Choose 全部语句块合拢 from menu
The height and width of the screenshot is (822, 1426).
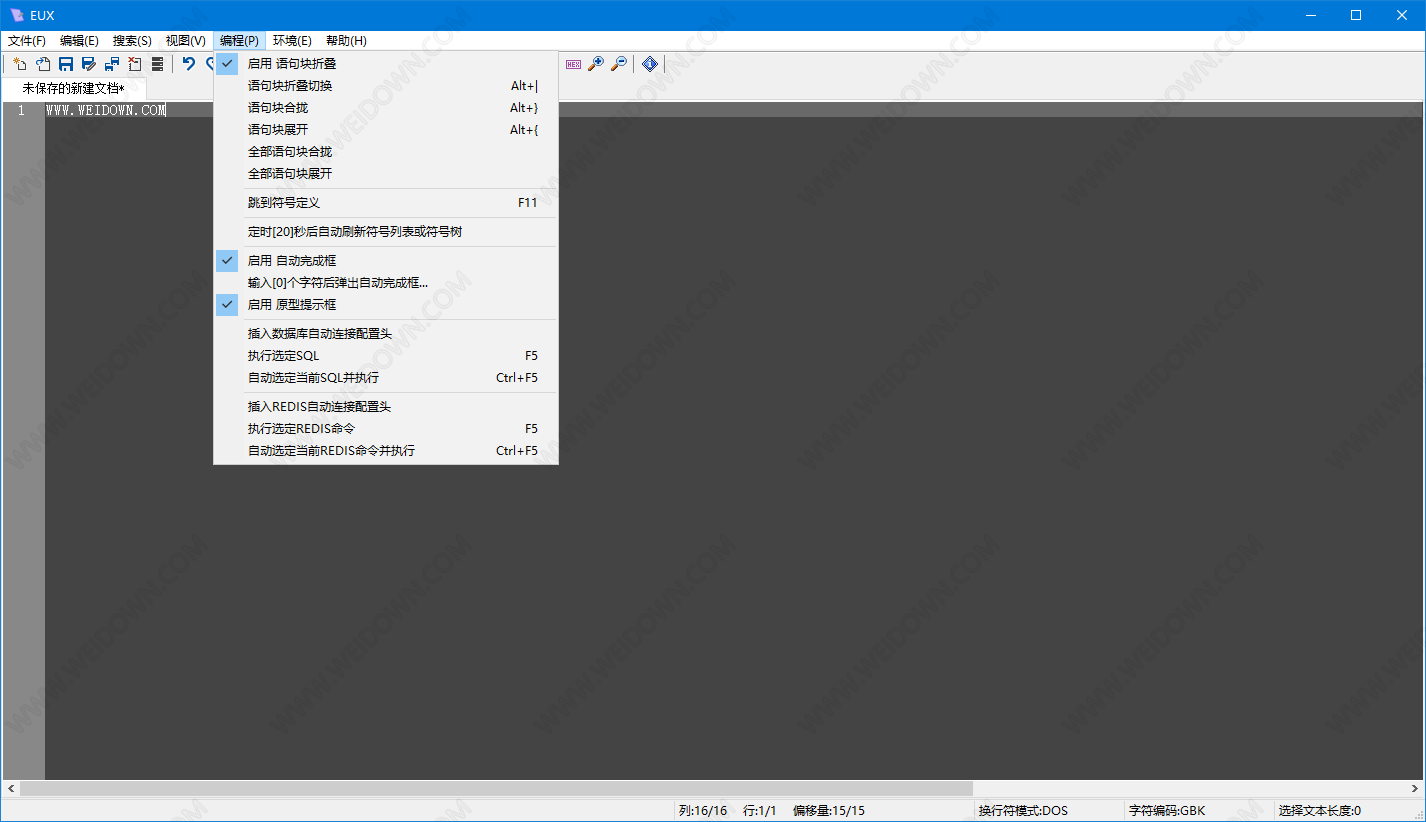point(386,151)
